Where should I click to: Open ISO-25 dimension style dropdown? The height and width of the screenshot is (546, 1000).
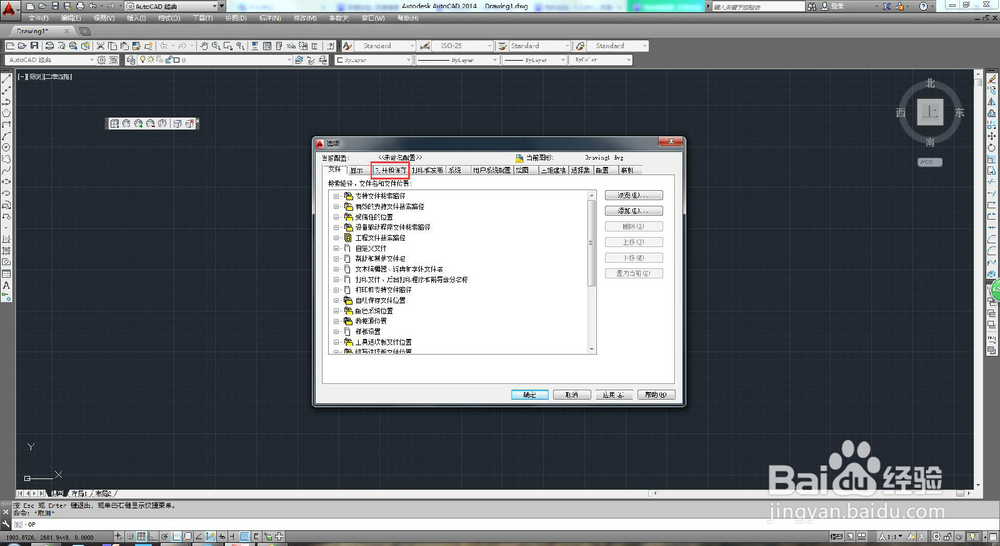pos(490,46)
